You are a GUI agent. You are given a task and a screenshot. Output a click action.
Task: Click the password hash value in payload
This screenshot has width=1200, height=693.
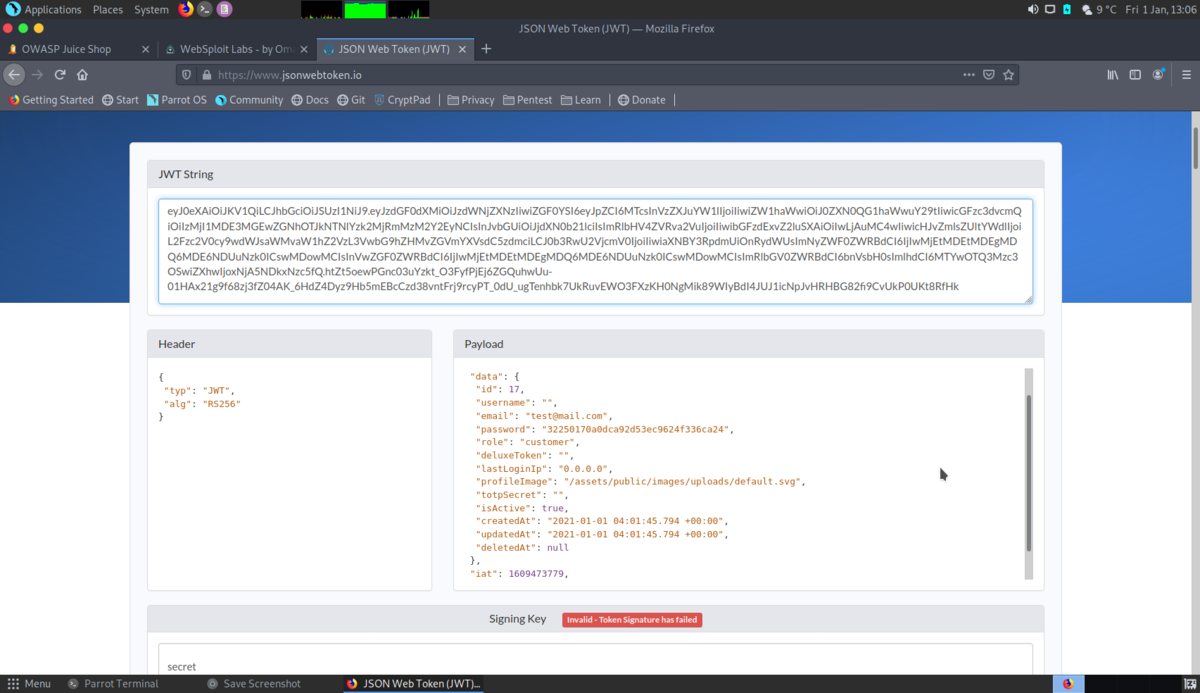(x=636, y=429)
